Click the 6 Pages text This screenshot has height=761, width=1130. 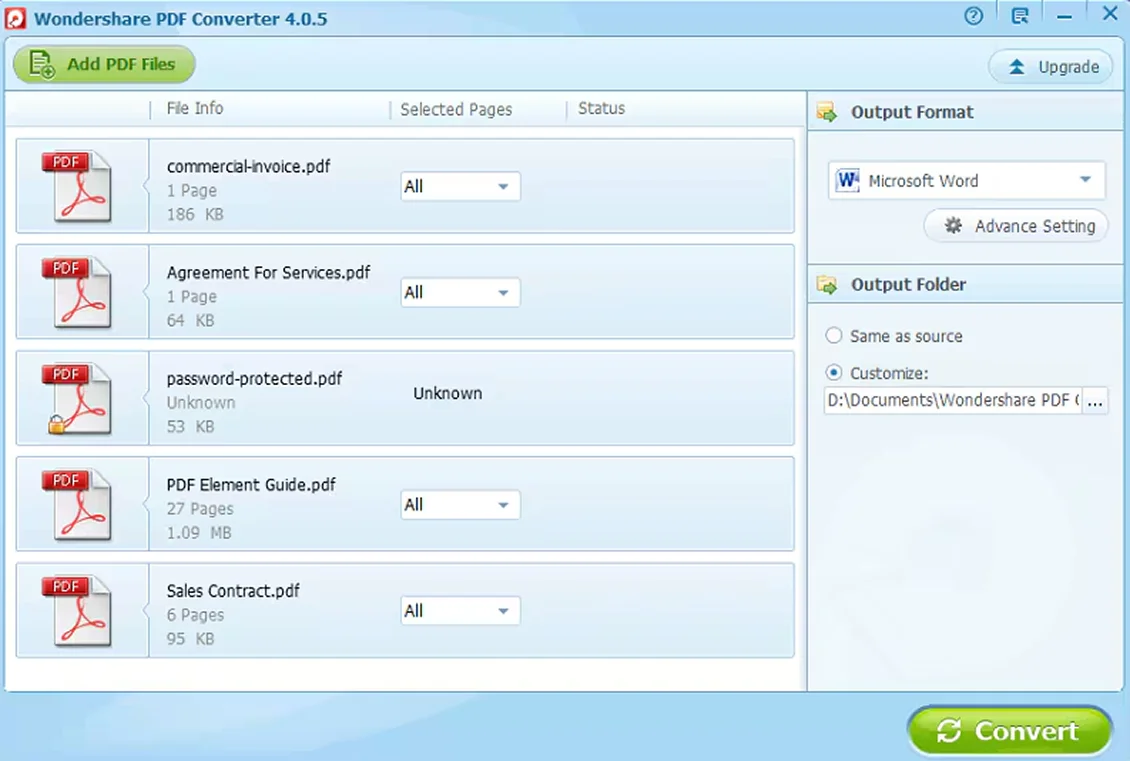tap(195, 615)
